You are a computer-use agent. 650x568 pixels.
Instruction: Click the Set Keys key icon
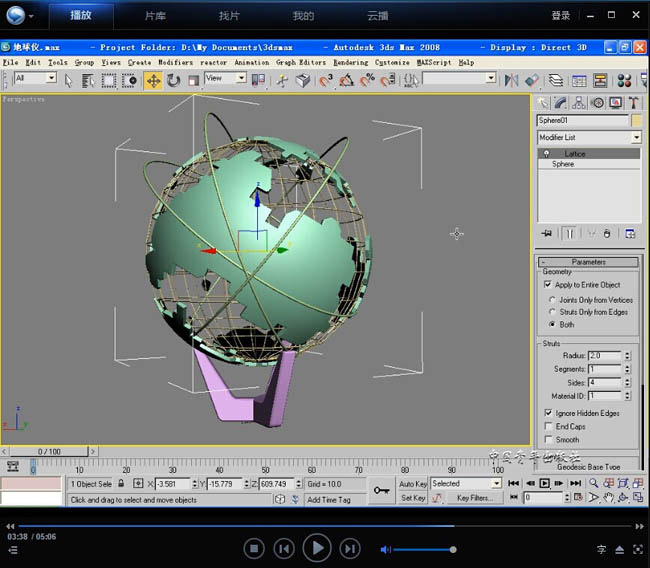click(x=381, y=490)
